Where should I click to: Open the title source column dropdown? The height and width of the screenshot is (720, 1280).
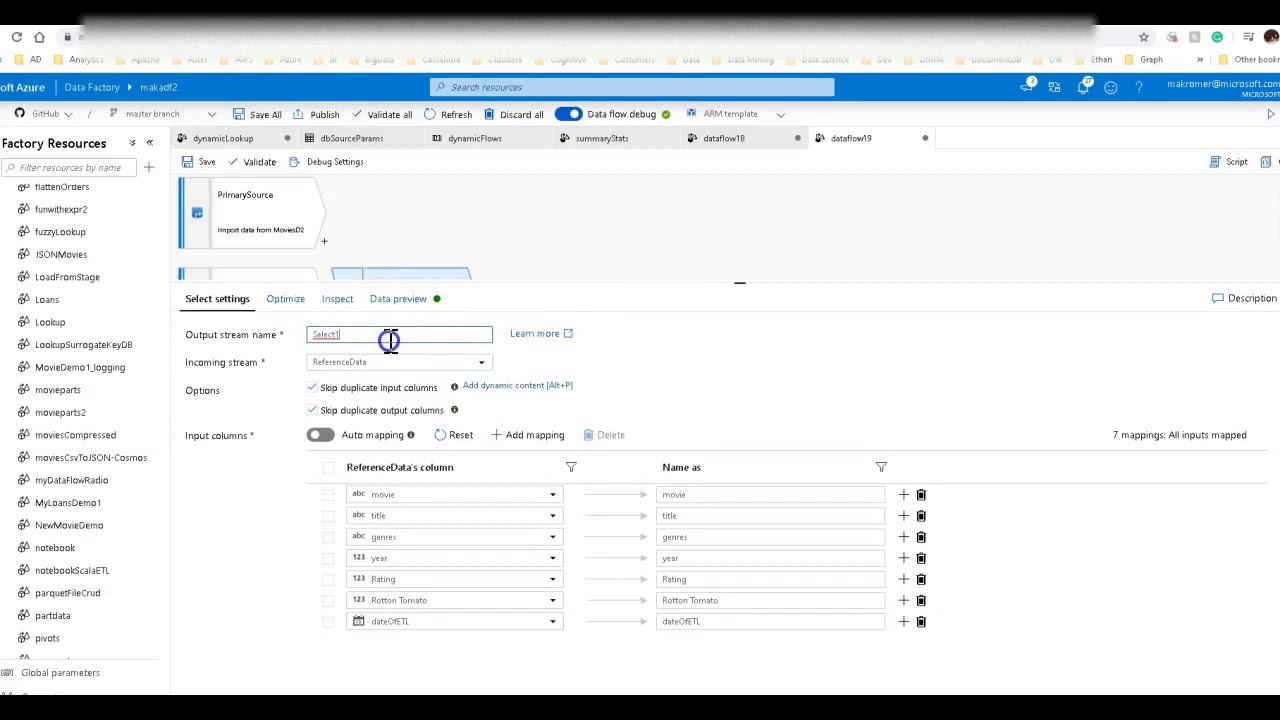point(455,515)
